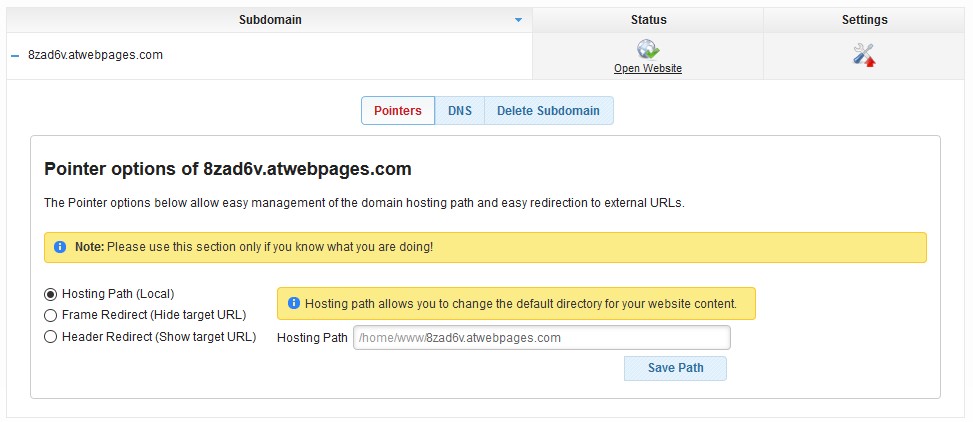Collapse the 8zad6v.atwebpages.com row with the minus icon
Screen dimensions: 973x422
(x=15, y=56)
